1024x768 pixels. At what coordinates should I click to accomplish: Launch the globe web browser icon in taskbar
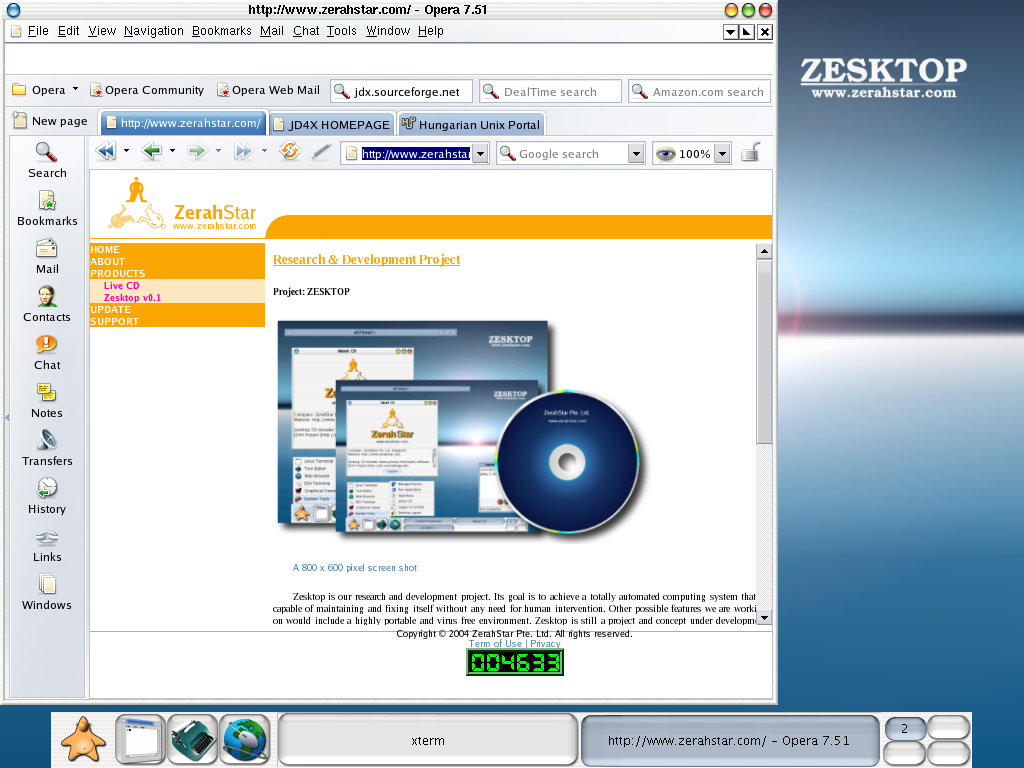(245, 739)
